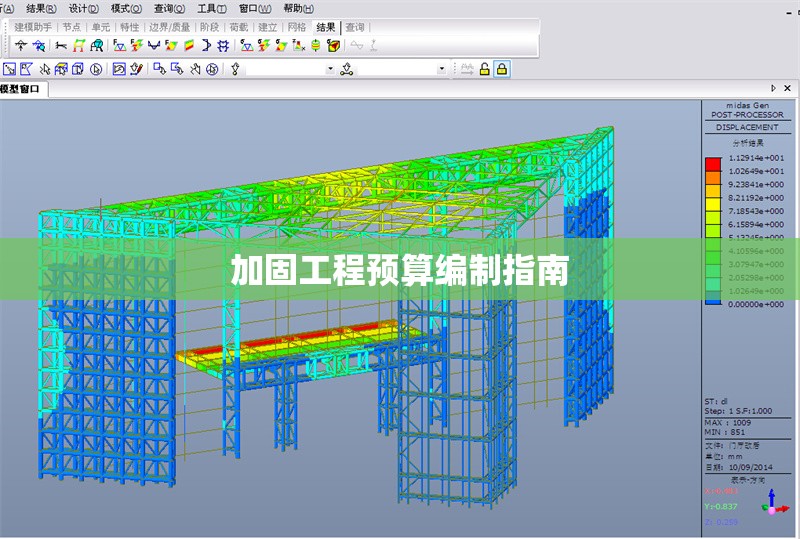
Task: Switch to the 边界/质量 tab
Action: [x=169, y=28]
